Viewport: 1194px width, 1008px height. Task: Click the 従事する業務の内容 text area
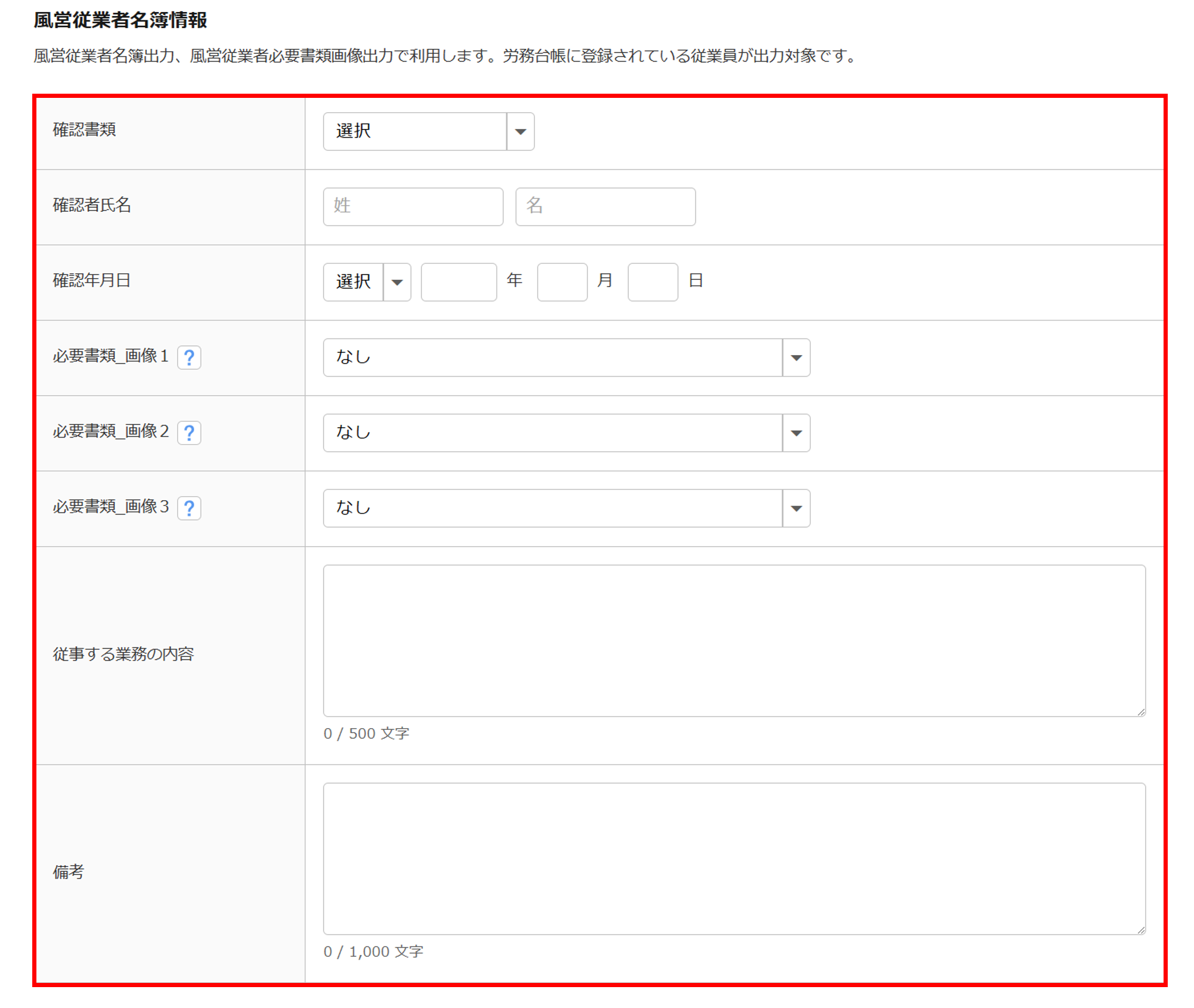click(734, 640)
